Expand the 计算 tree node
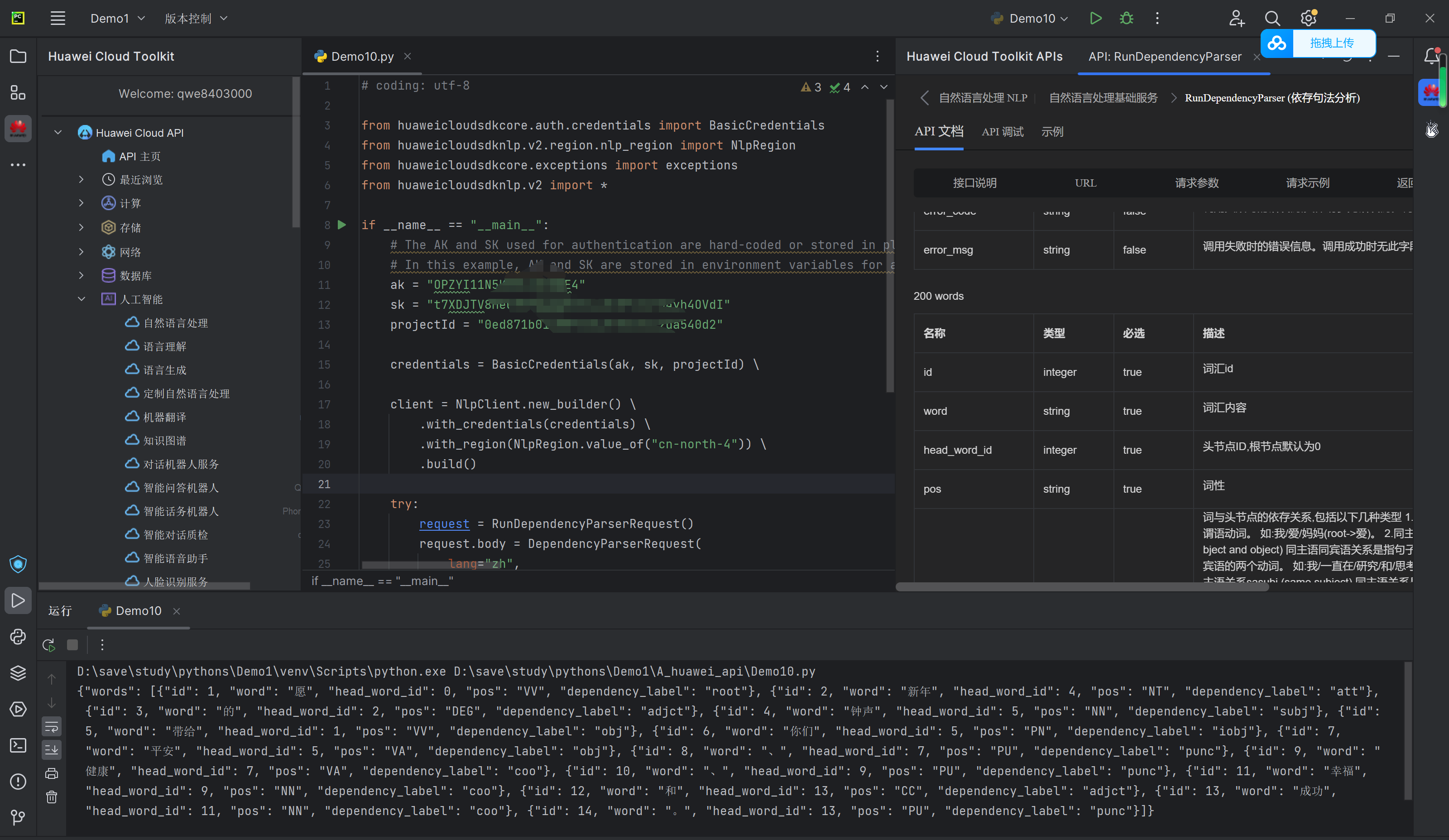 (81, 203)
